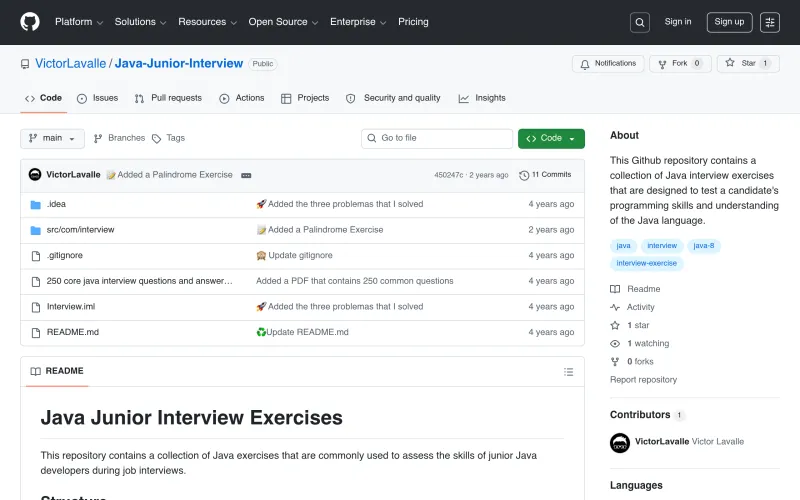Click the book icon beside the README tab

pos(35,371)
